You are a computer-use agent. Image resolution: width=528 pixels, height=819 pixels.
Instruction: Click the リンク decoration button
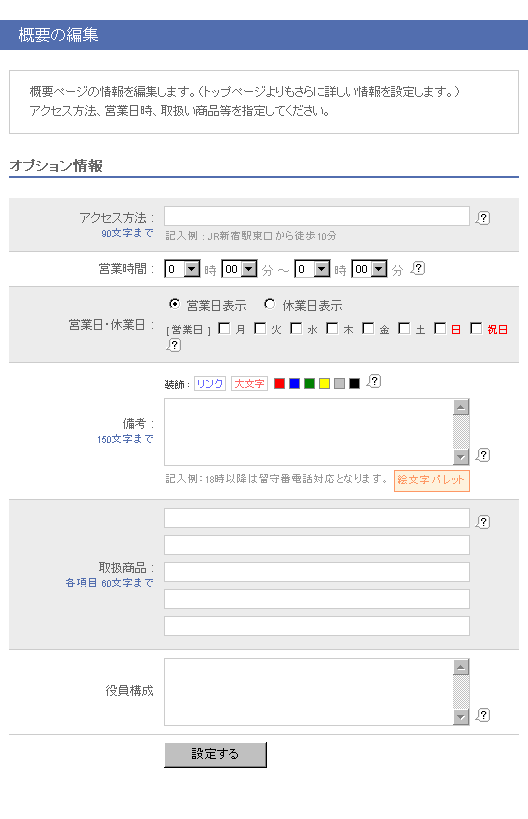pos(209,383)
